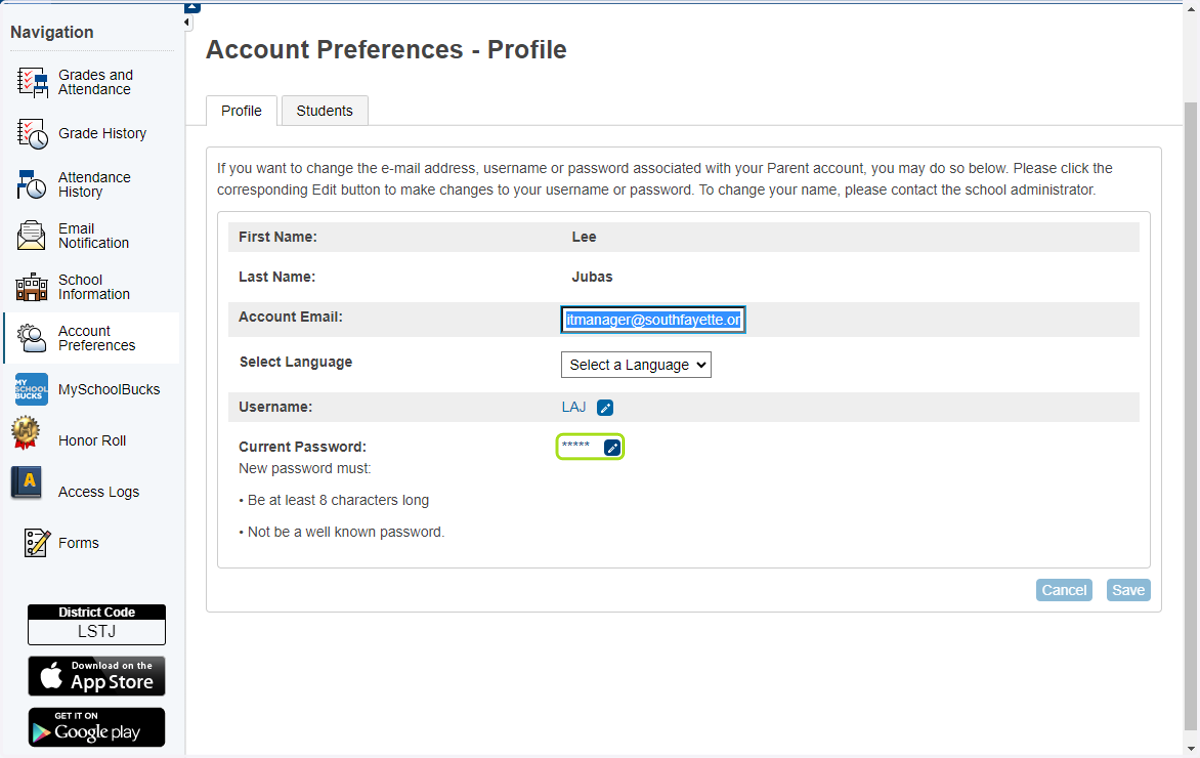The image size is (1200, 758).
Task: Click the up arrow icon above navigation collapse
Action: [192, 6]
